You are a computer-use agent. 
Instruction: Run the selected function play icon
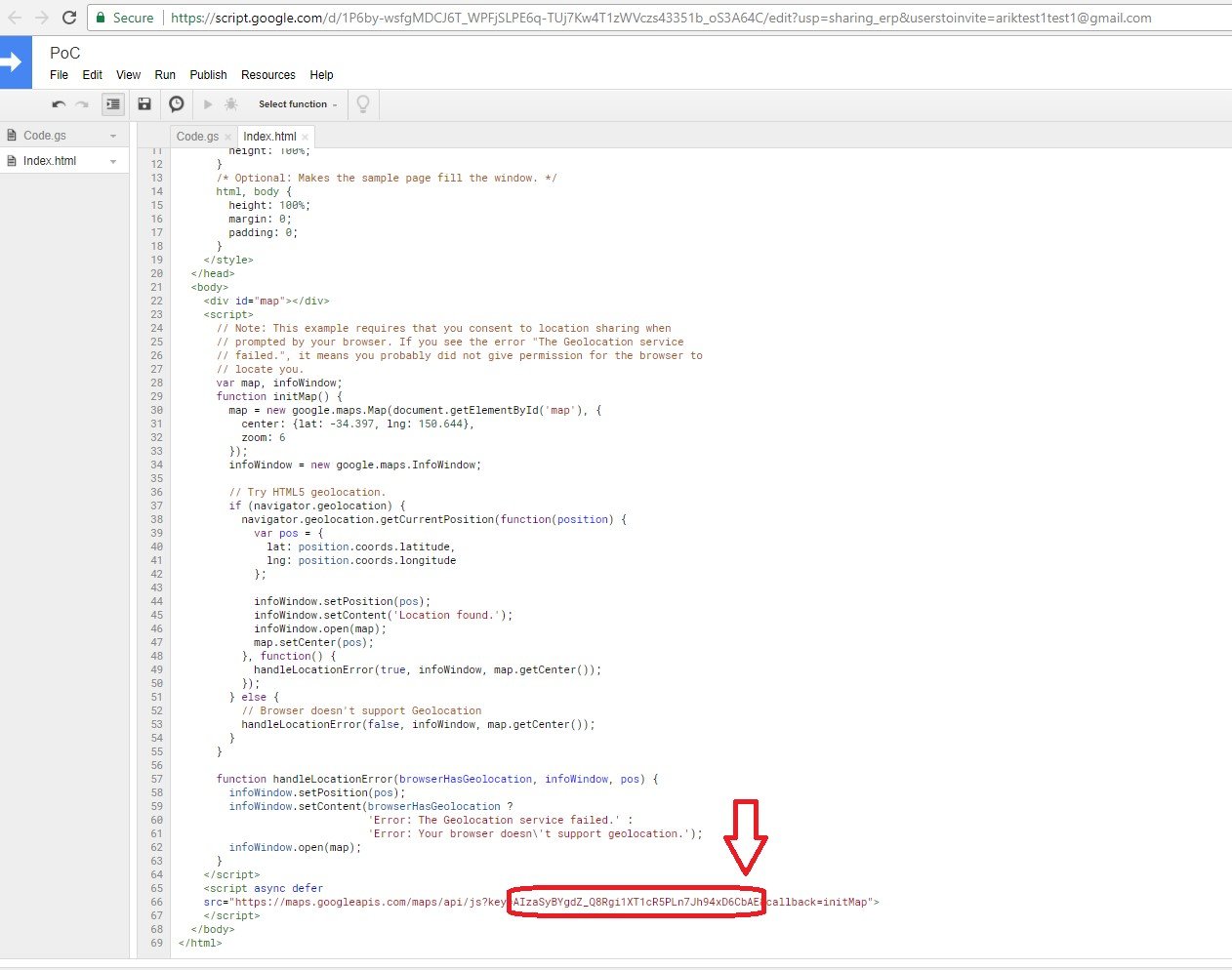(x=208, y=104)
